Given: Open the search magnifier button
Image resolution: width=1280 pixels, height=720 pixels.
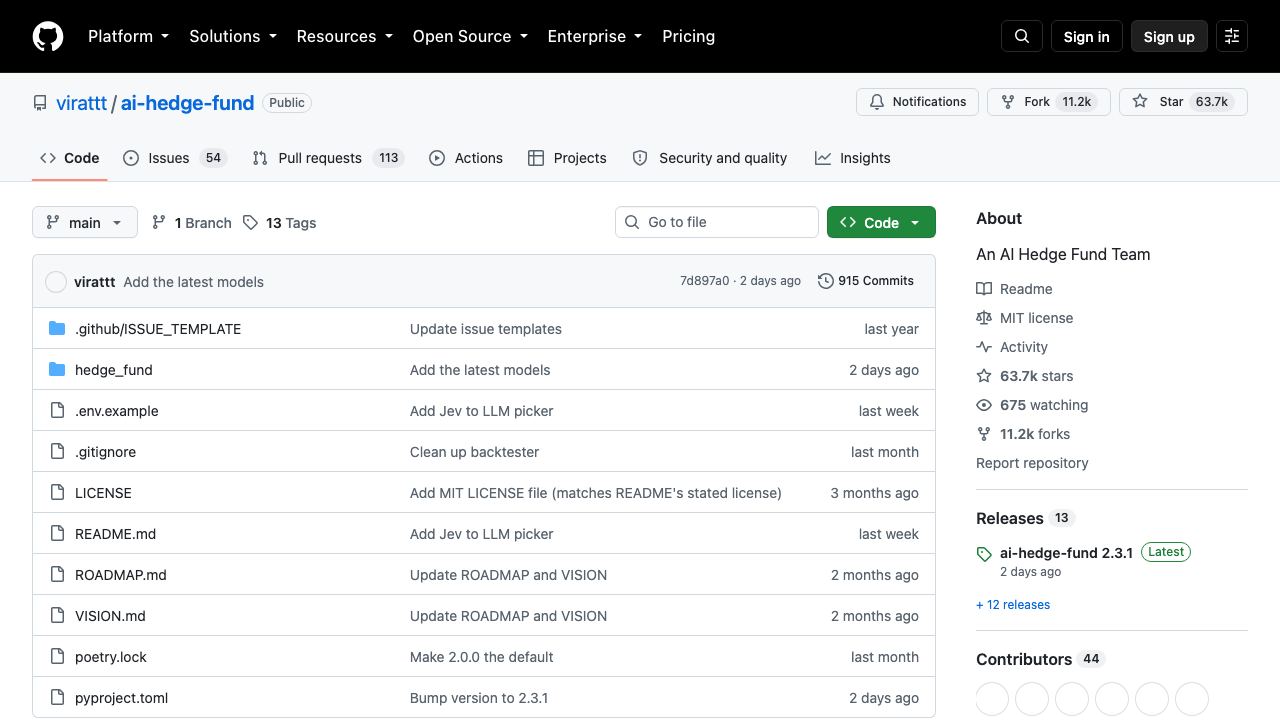Looking at the screenshot, I should pyautogui.click(x=1022, y=36).
